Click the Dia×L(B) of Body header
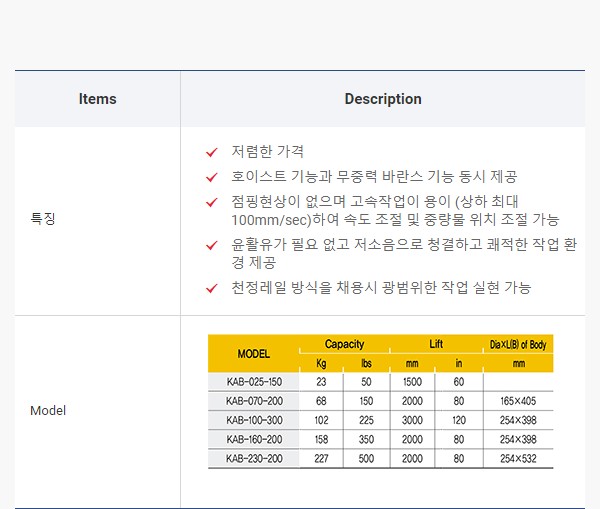The width and height of the screenshot is (600, 509). tap(517, 344)
